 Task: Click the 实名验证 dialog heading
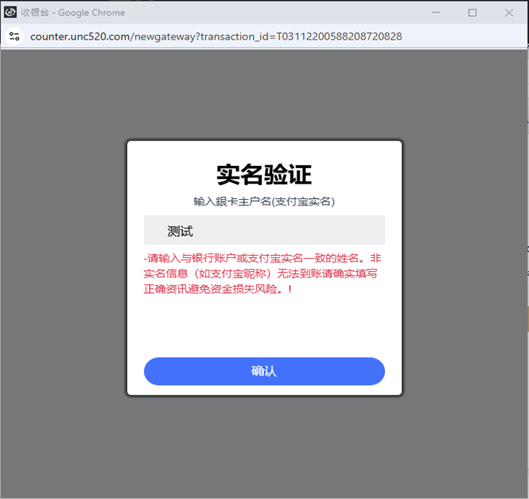point(264,174)
